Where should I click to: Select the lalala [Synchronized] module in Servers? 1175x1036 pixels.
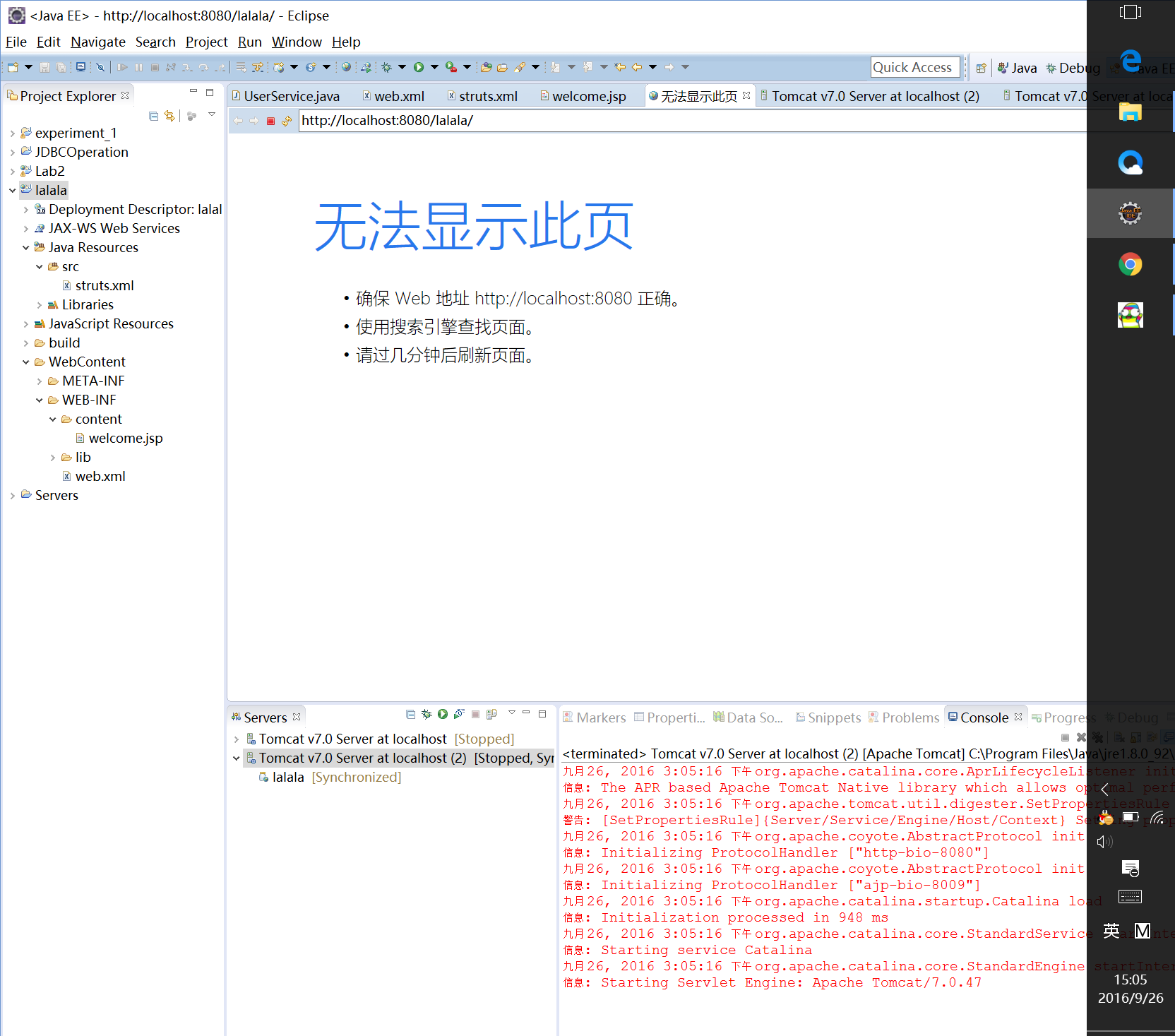(330, 777)
